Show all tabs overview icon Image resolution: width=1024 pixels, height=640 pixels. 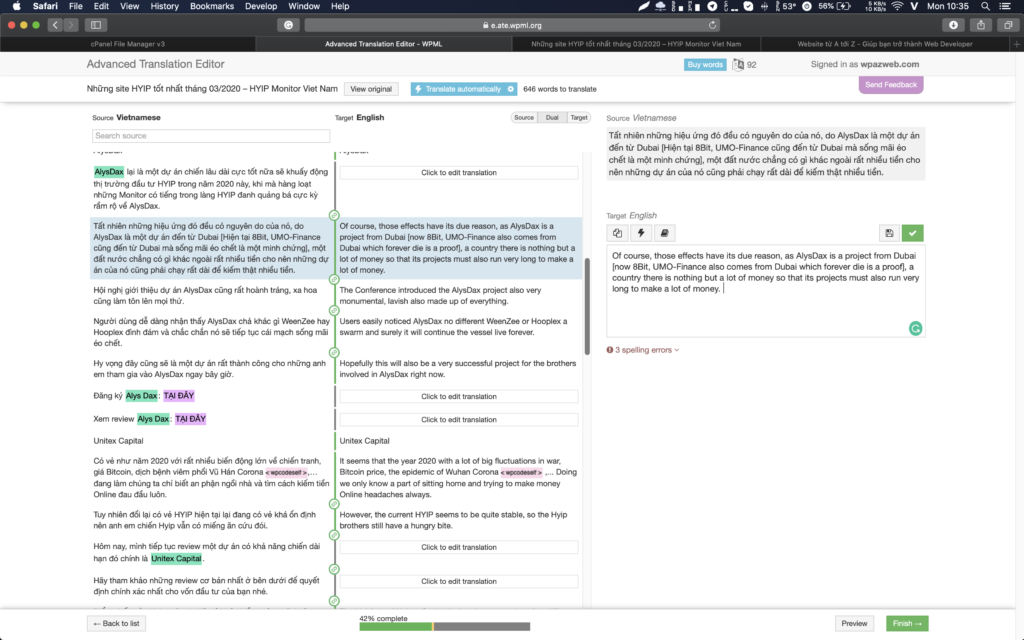(1008, 25)
